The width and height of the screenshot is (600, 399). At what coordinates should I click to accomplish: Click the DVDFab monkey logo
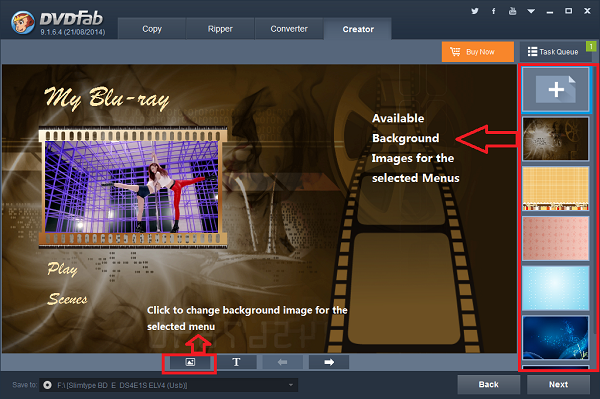[23, 22]
